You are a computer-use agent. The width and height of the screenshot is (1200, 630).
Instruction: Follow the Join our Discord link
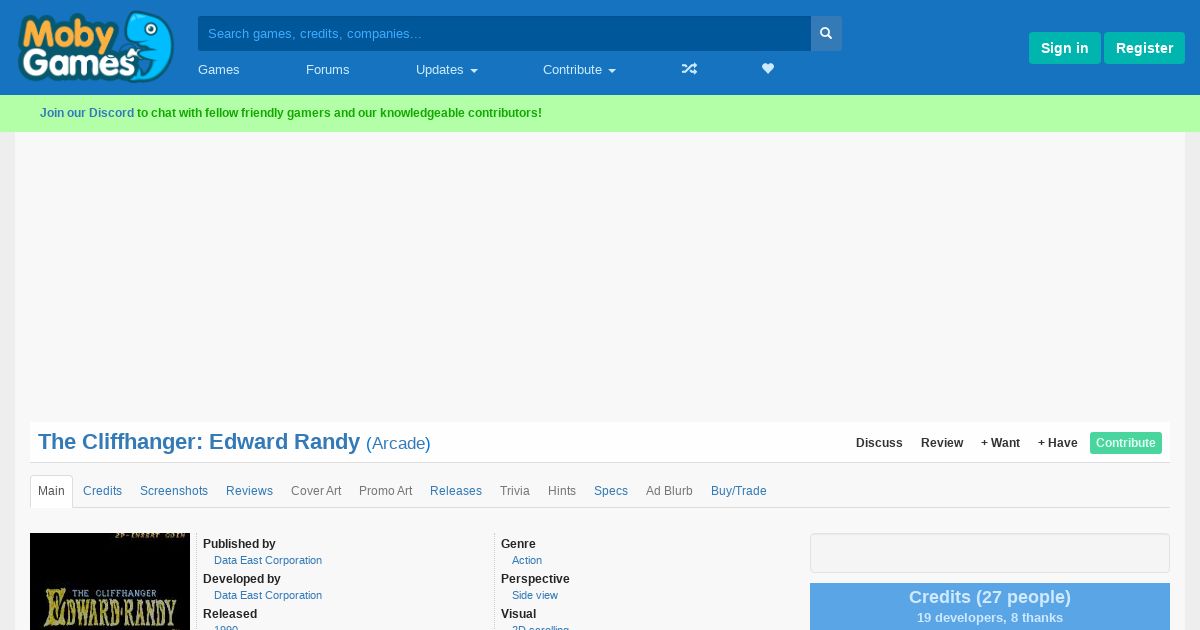pyautogui.click(x=87, y=113)
